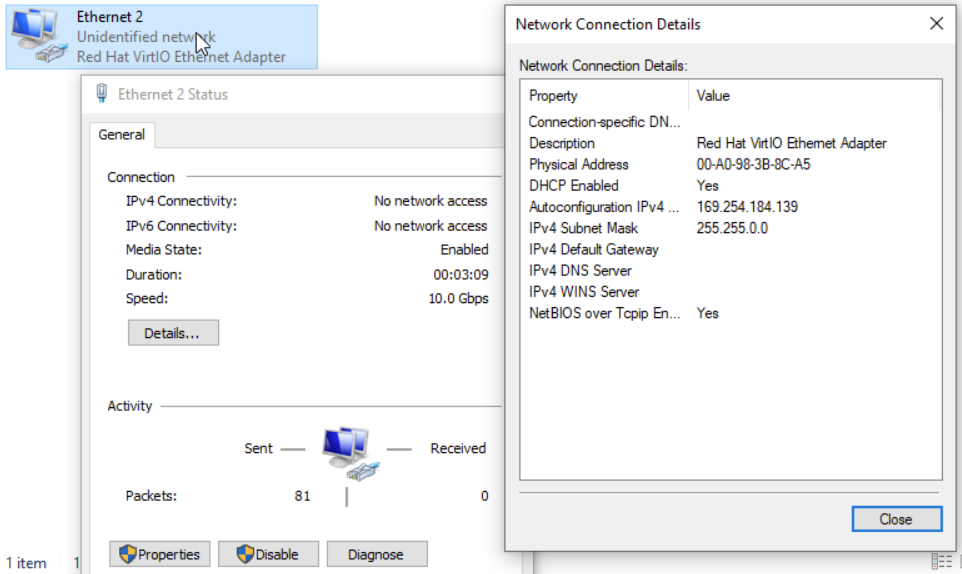The width and height of the screenshot is (962, 574).
Task: Select the Physical Address row
Action: click(x=579, y=164)
